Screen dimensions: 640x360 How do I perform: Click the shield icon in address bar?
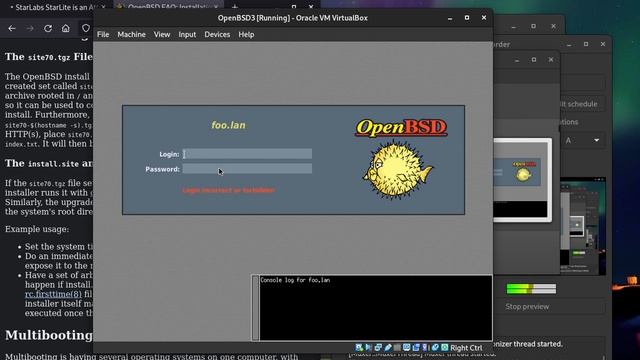[x=85, y=28]
